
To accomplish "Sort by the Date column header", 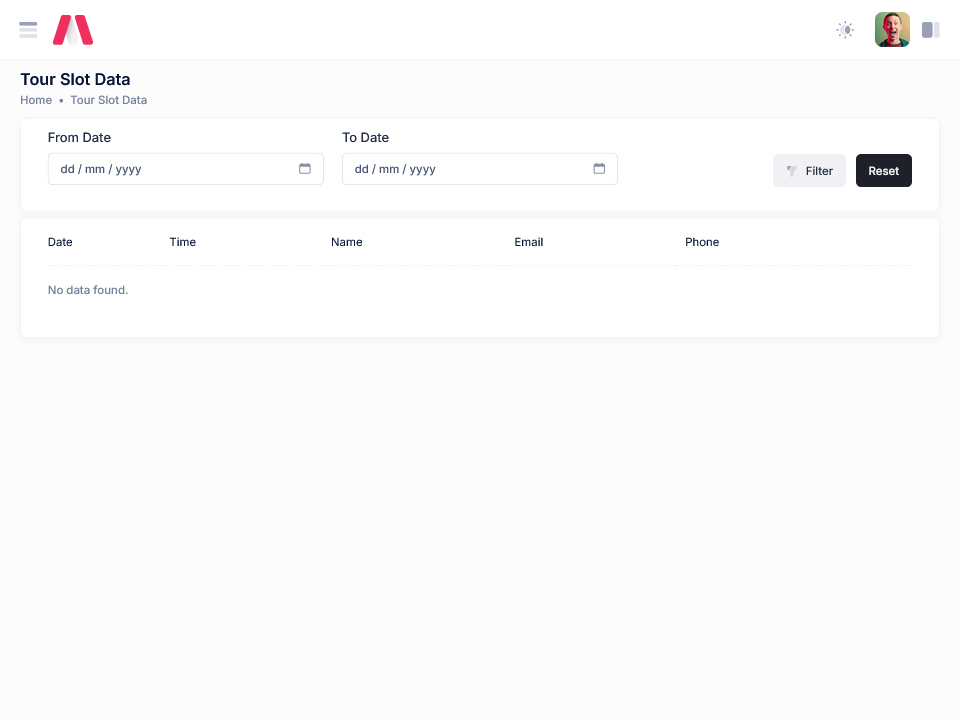I will pos(60,242).
